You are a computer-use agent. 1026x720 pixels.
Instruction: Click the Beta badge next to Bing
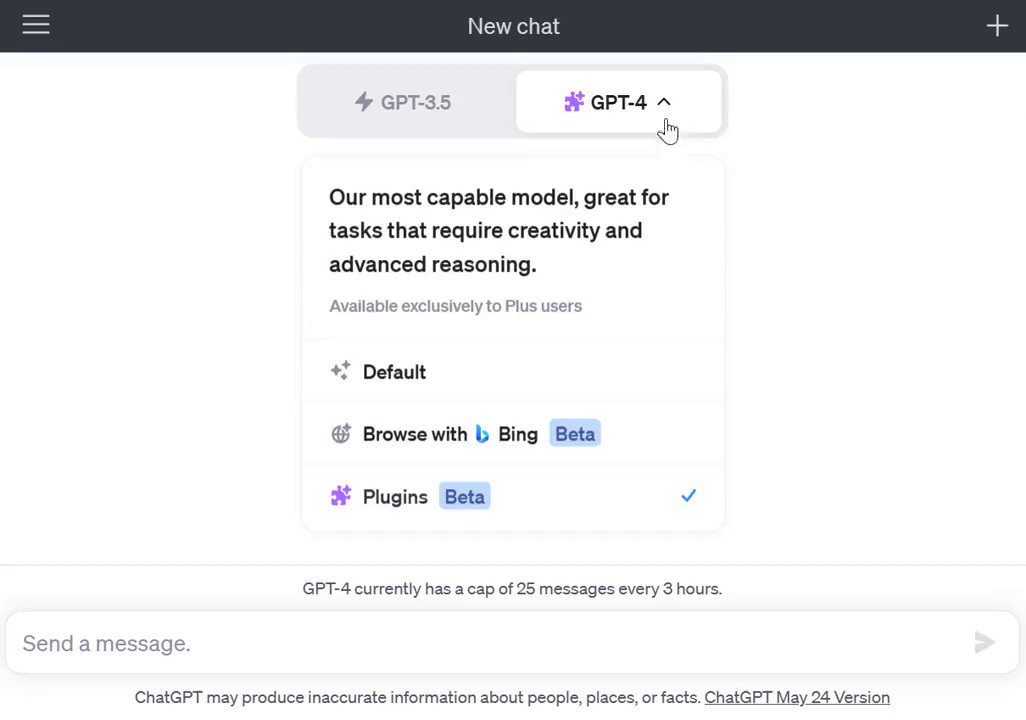point(575,433)
